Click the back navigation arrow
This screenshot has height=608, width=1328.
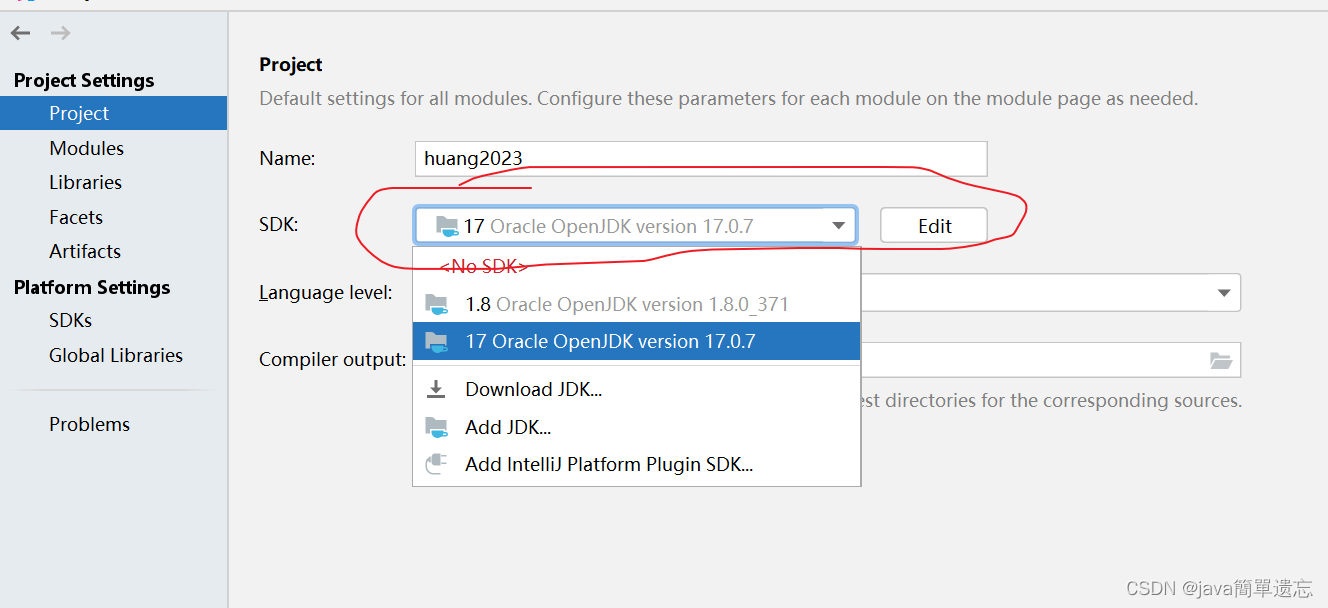(20, 33)
